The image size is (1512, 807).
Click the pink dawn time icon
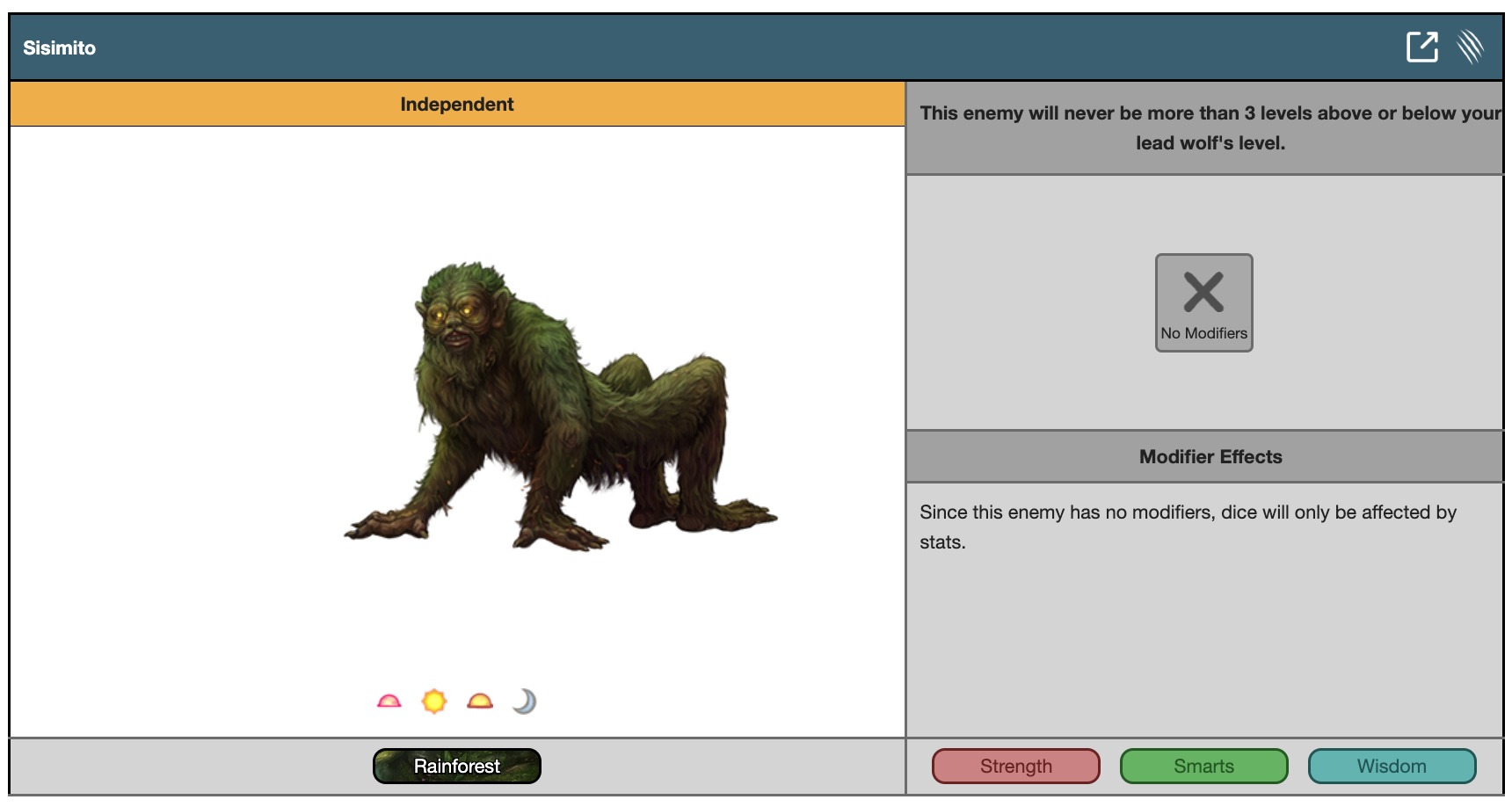(x=389, y=702)
